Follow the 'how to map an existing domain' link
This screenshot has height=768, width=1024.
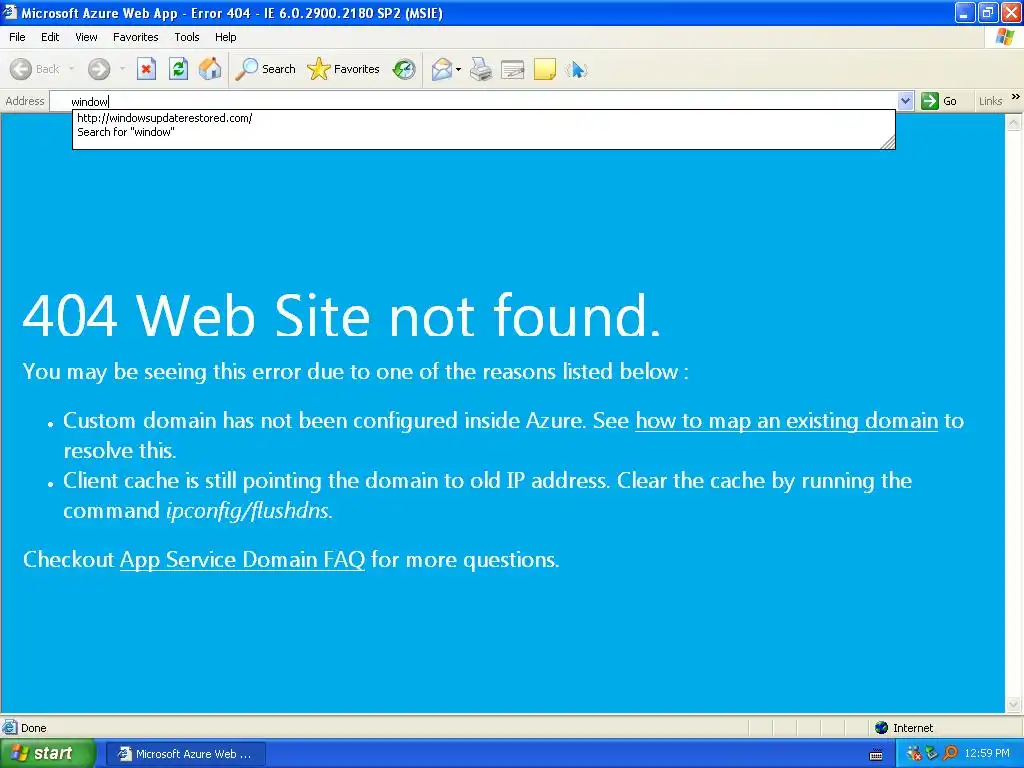click(x=786, y=421)
